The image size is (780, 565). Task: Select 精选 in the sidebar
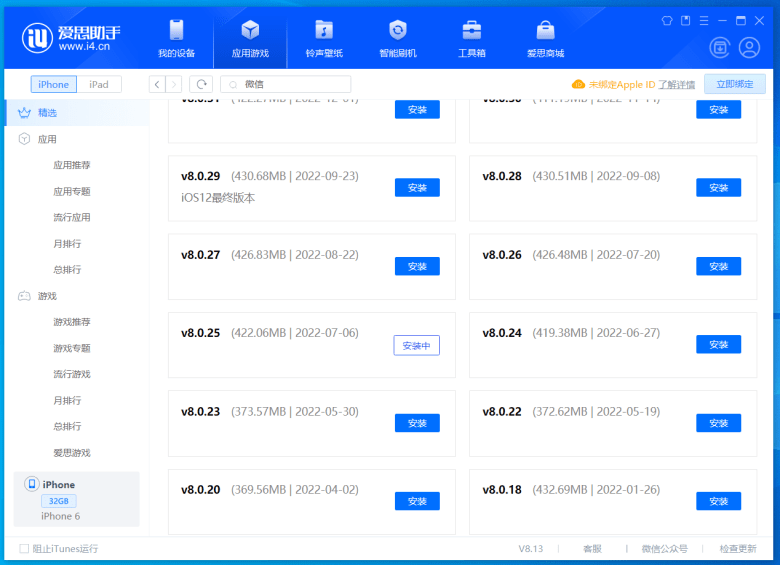[x=76, y=113]
